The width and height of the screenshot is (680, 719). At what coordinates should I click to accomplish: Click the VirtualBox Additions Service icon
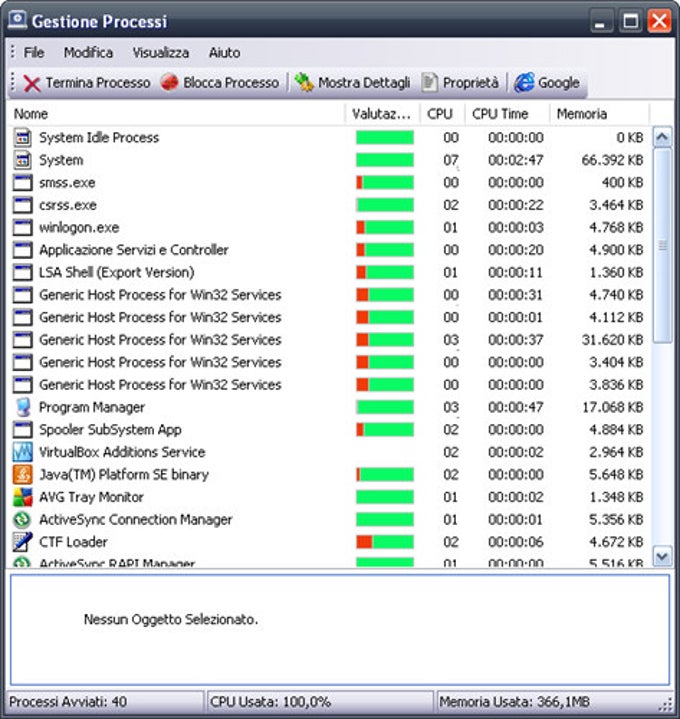point(22,452)
